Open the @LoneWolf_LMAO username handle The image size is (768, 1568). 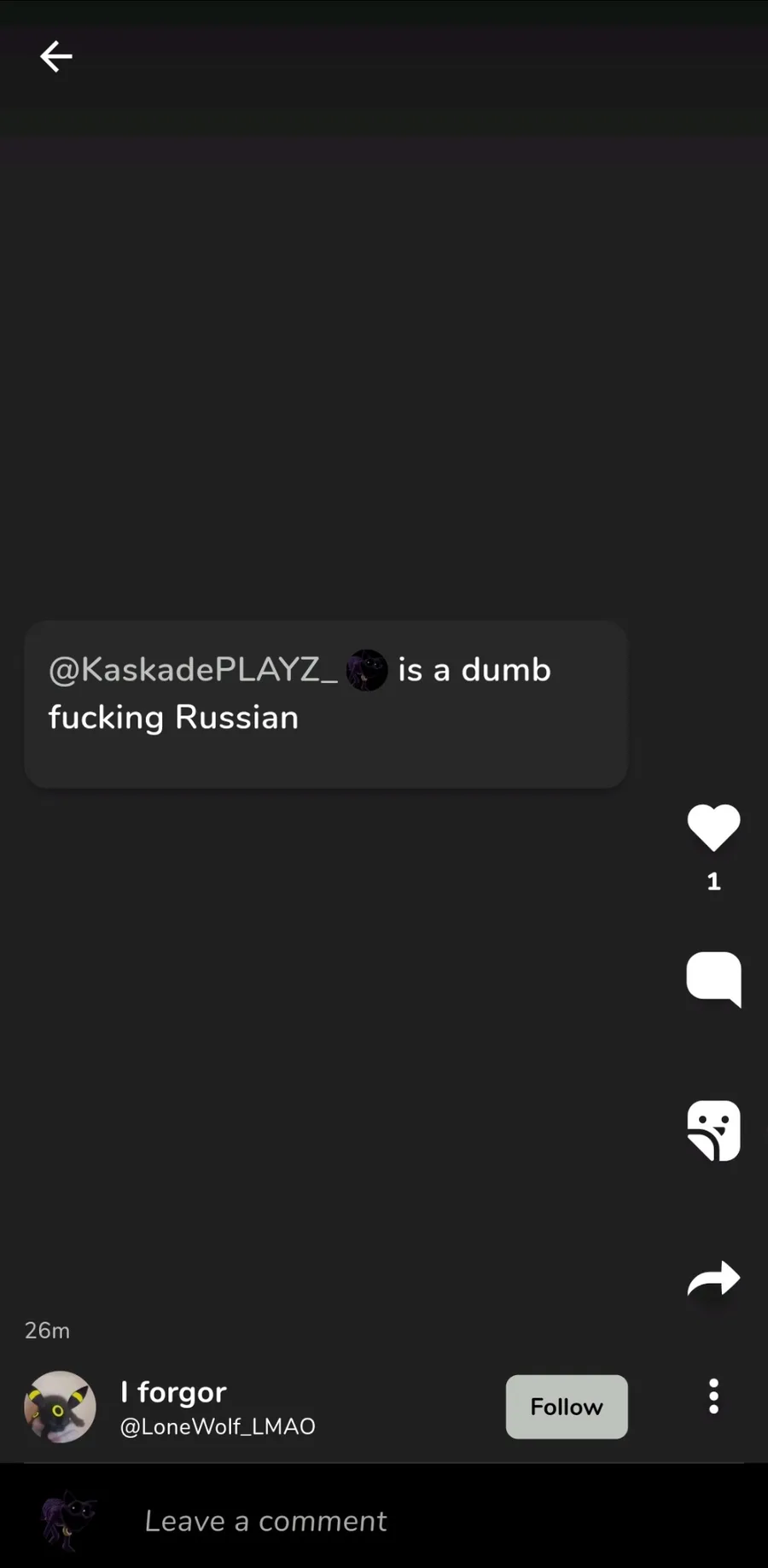218,1426
